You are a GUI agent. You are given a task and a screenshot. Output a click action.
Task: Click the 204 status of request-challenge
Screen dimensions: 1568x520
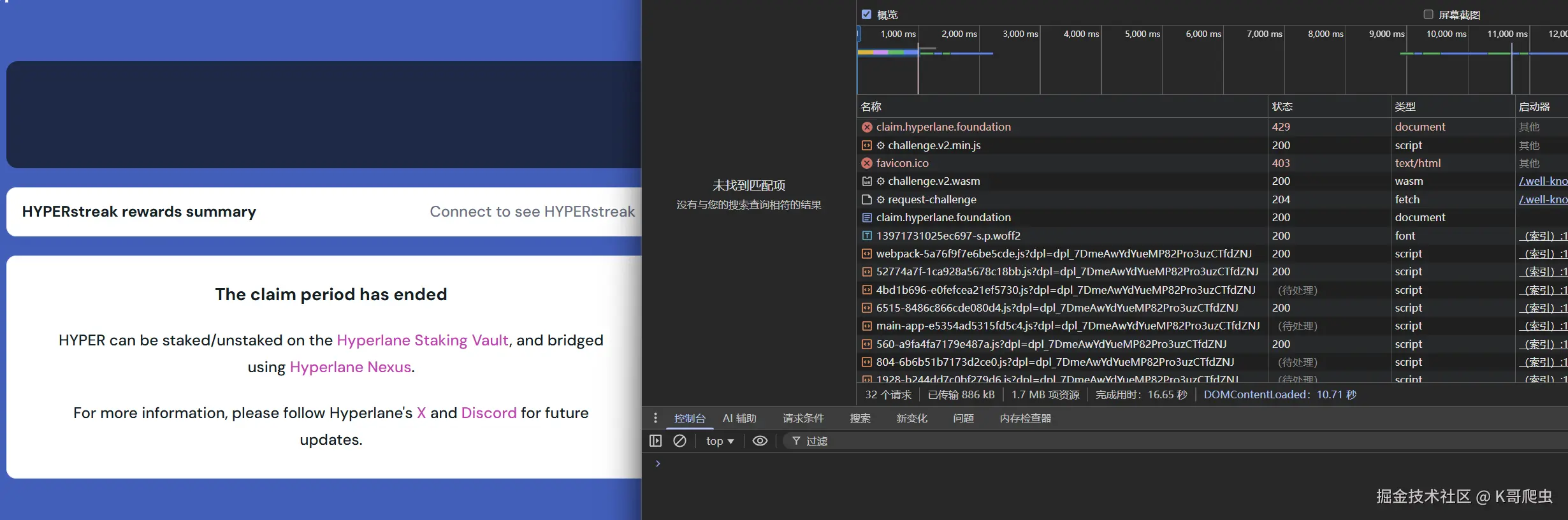click(1281, 199)
